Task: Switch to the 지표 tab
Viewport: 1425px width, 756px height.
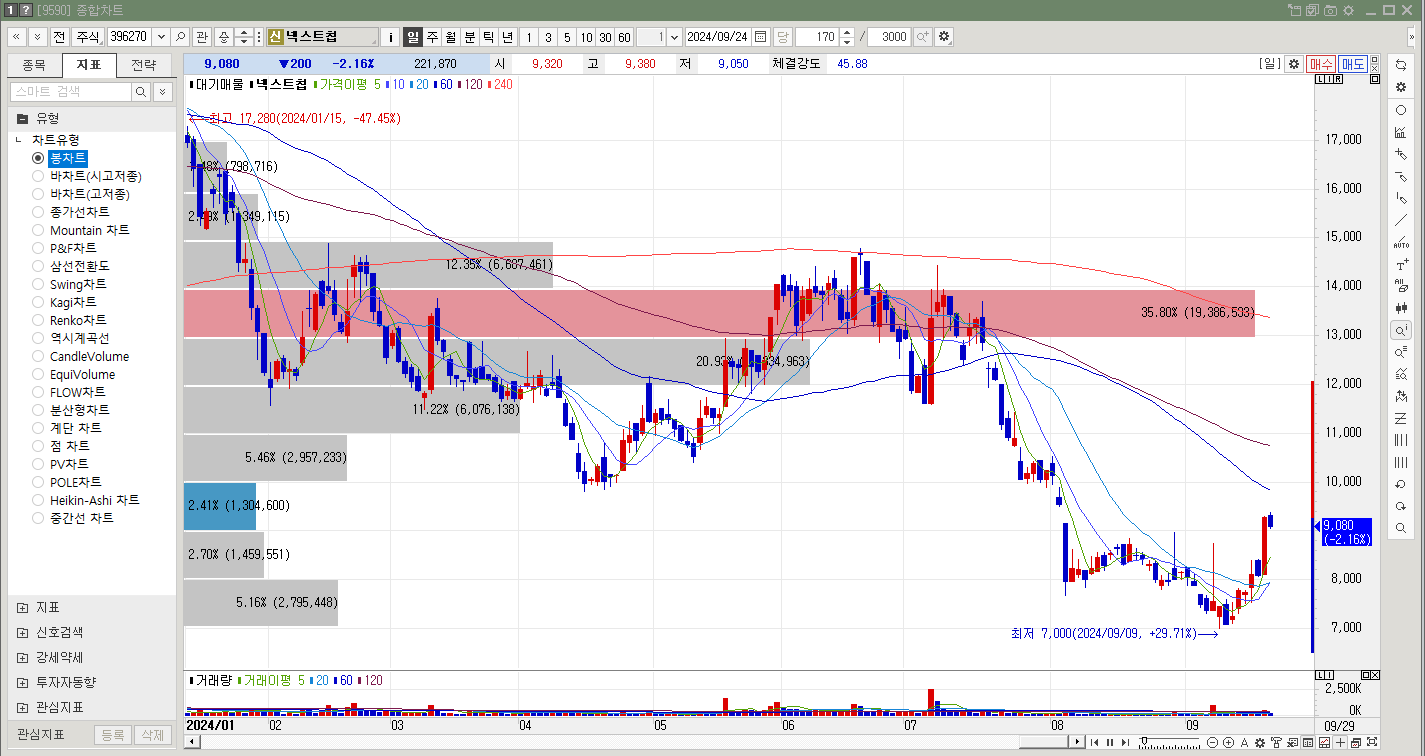Action: (89, 66)
